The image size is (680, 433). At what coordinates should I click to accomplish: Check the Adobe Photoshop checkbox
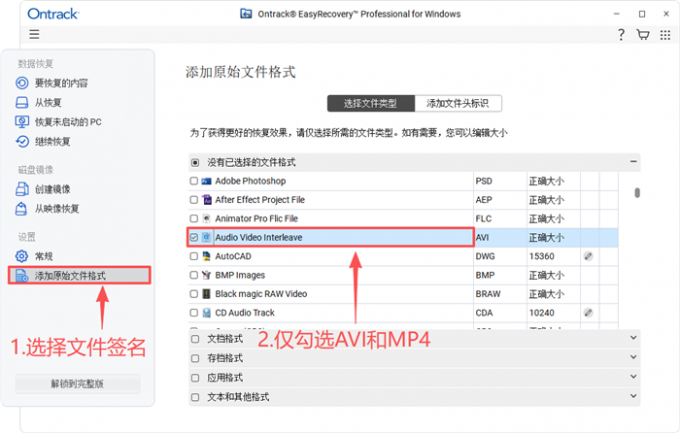[x=194, y=181]
